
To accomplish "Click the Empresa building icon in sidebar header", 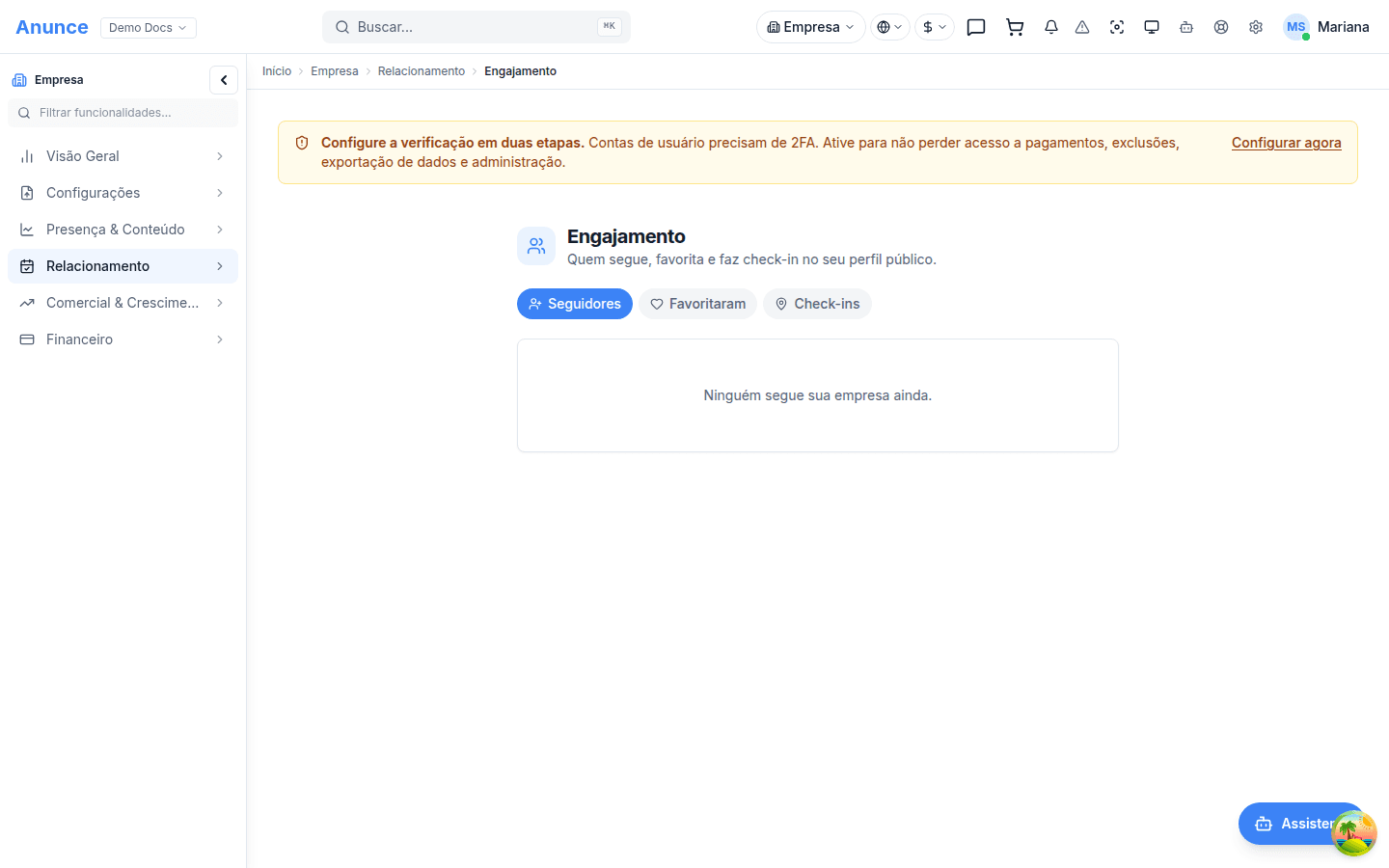I will [x=19, y=80].
